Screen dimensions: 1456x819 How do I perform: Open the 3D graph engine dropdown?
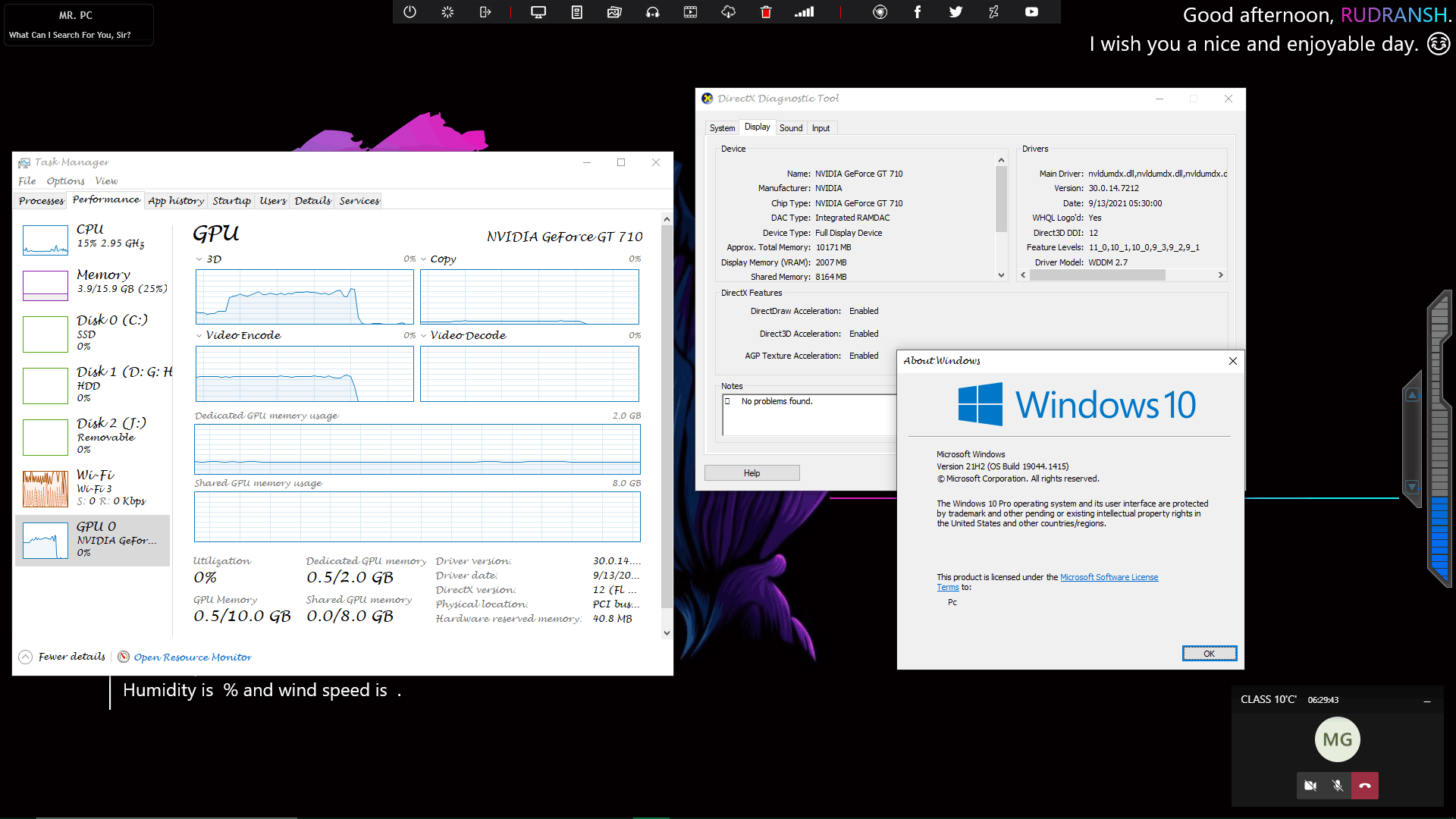(x=199, y=259)
